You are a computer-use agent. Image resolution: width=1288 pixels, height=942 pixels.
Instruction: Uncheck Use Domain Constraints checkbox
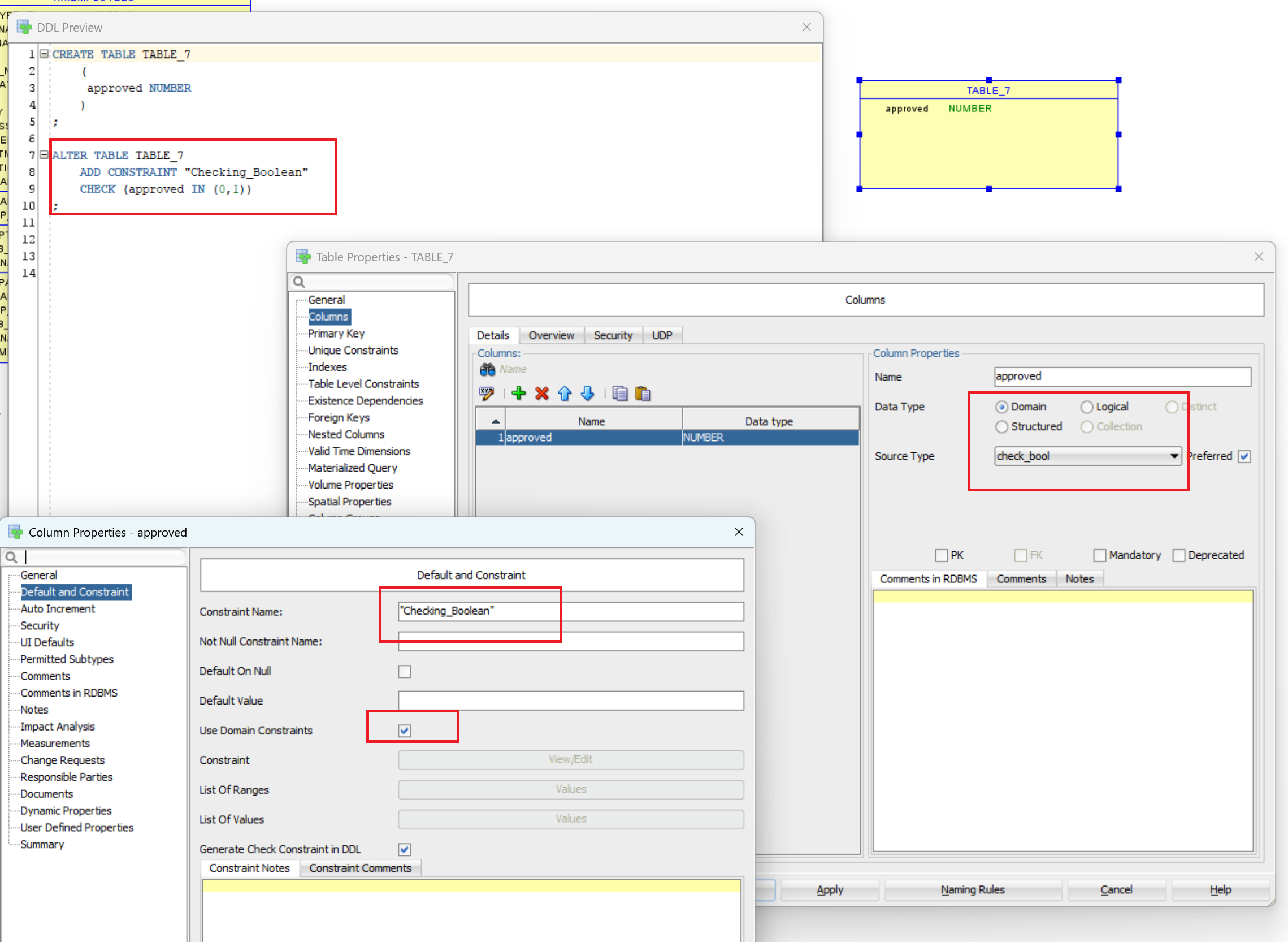(404, 731)
